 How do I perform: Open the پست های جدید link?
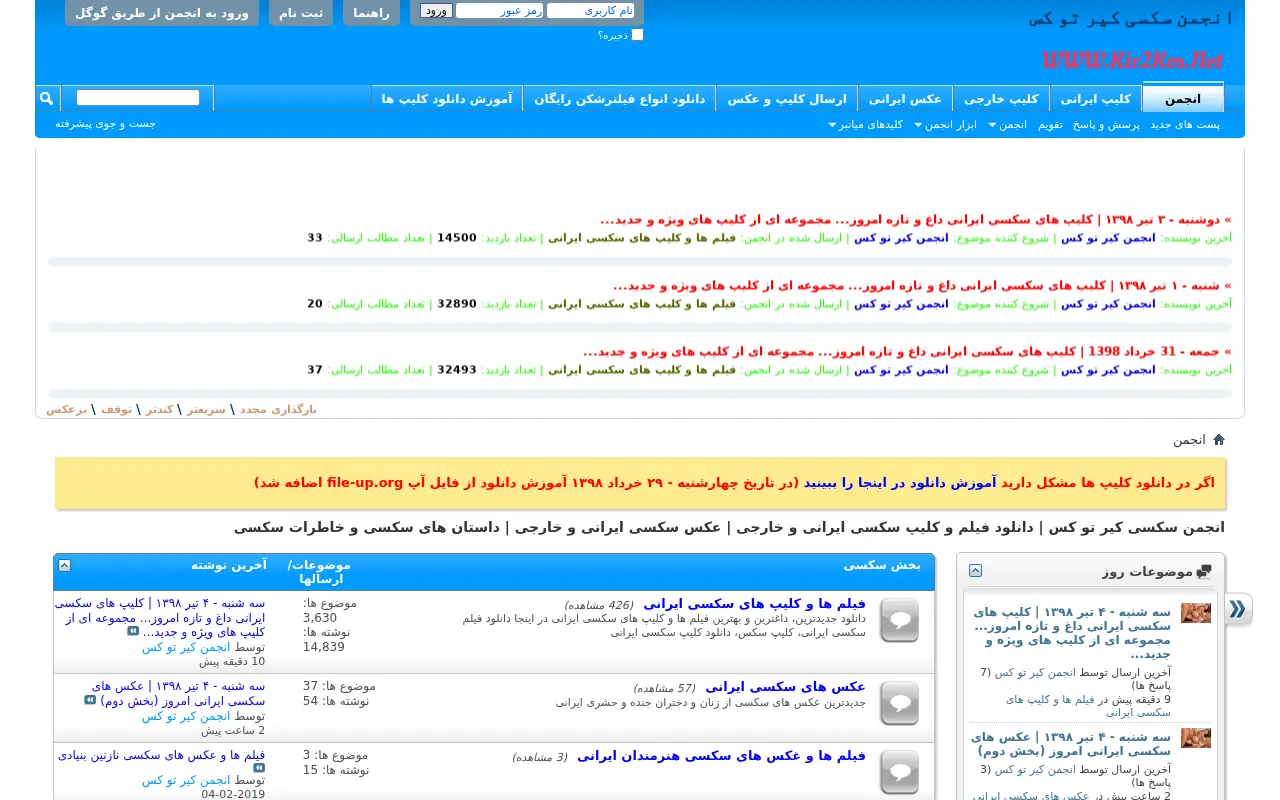(x=1184, y=125)
